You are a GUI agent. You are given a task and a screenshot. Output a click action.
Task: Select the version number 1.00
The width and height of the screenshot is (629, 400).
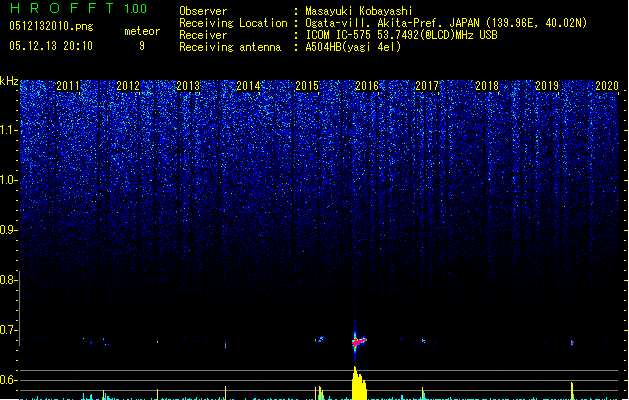[x=136, y=8]
